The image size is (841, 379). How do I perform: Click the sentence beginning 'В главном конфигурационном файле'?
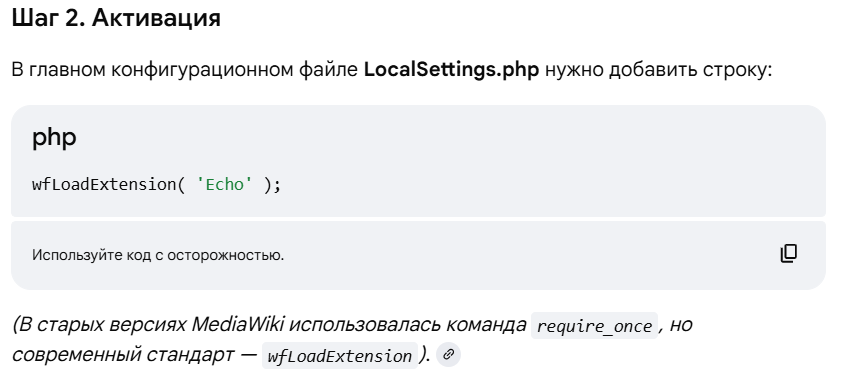pyautogui.click(x=392, y=70)
